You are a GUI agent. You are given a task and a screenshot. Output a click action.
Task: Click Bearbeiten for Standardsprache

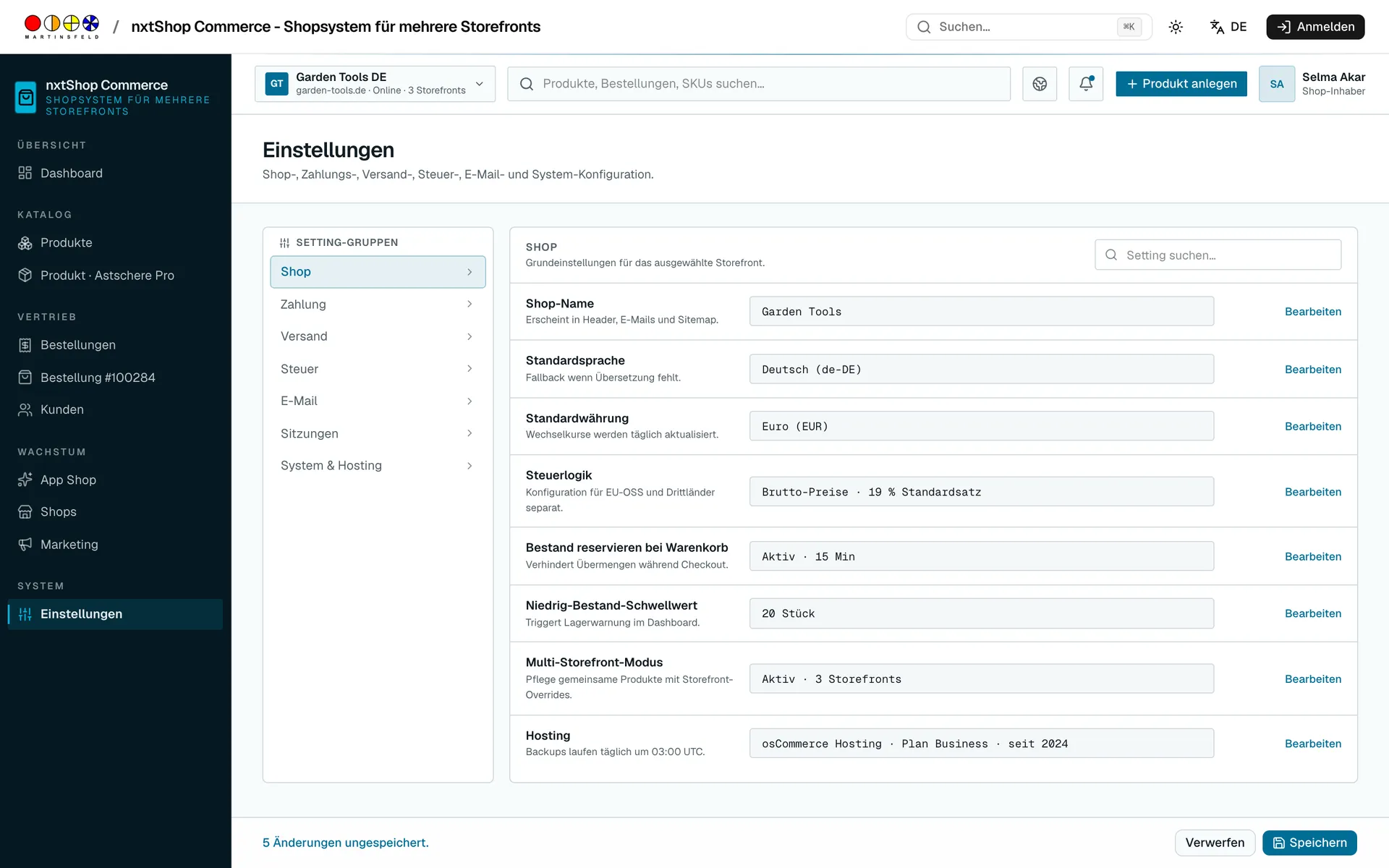pos(1312,370)
